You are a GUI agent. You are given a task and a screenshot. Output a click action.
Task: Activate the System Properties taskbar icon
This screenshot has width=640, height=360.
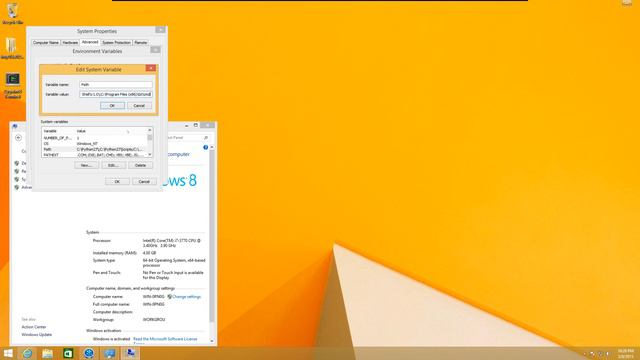(130, 353)
